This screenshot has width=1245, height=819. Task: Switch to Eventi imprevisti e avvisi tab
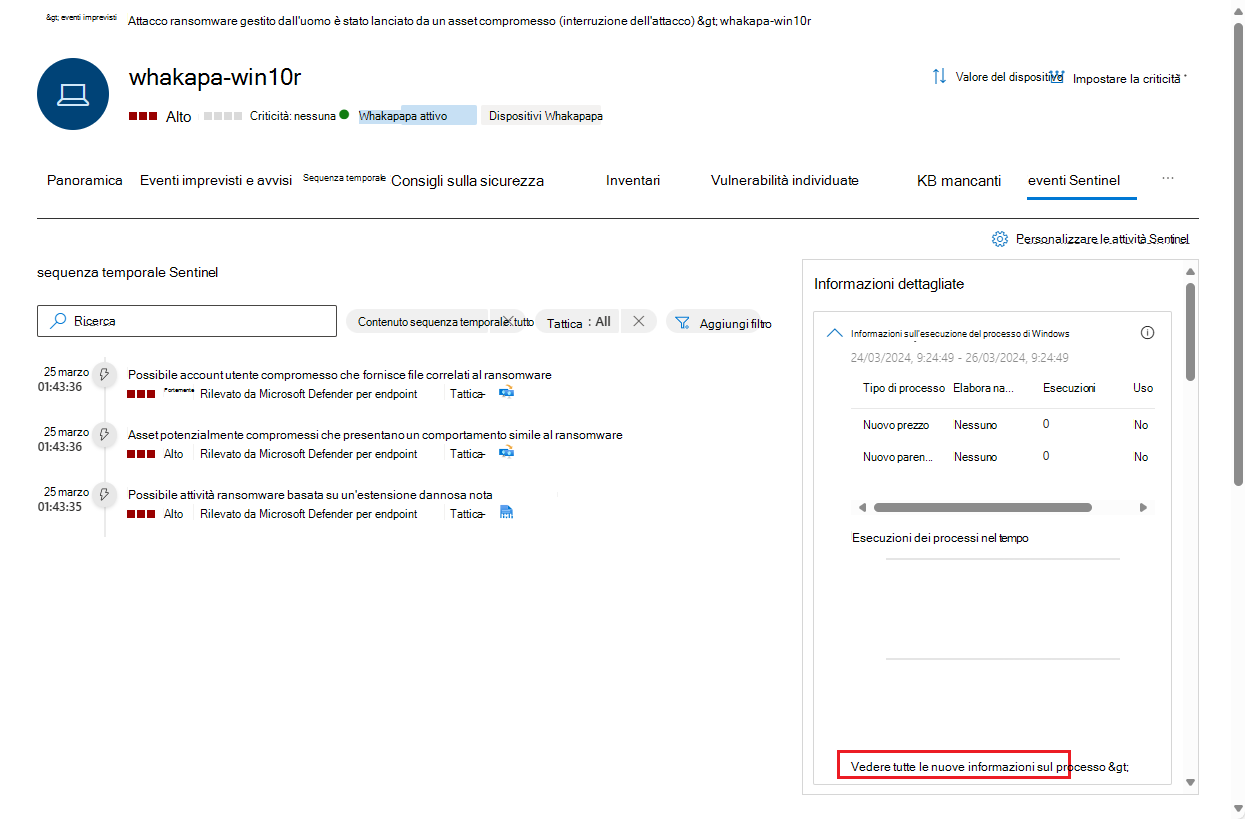(x=216, y=180)
